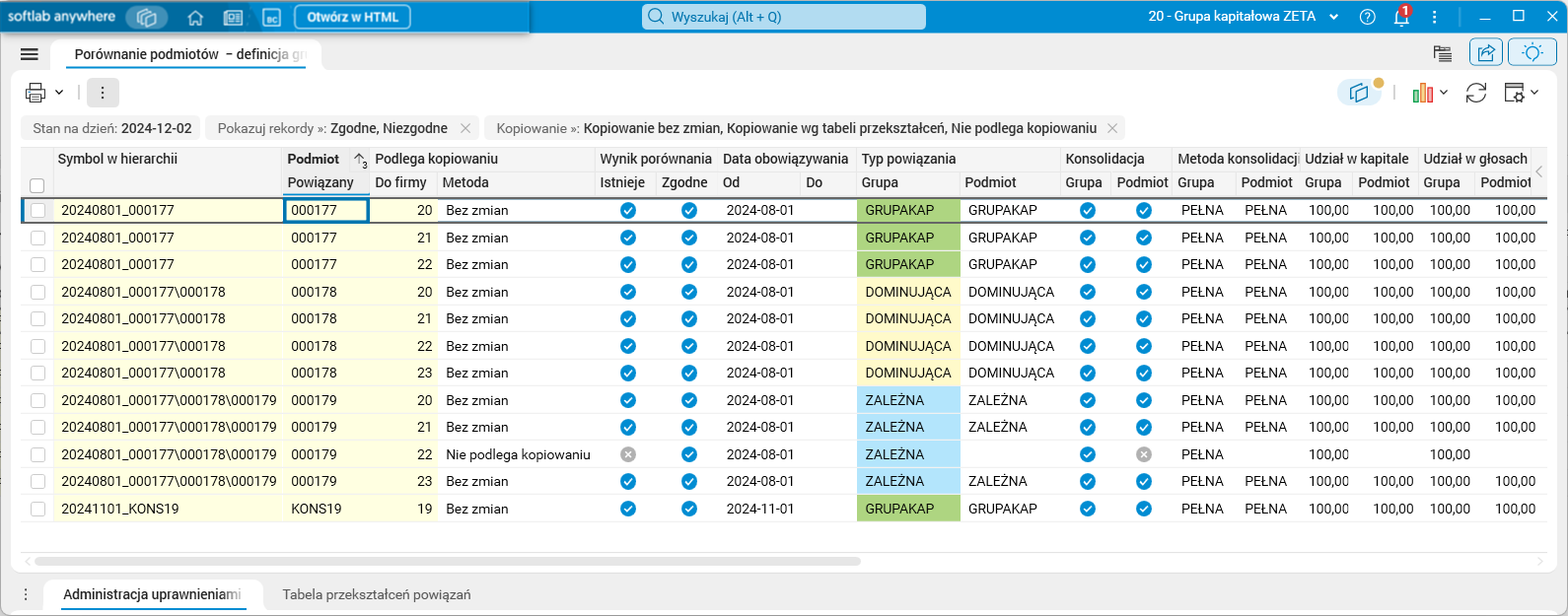Sort by the Podmiot column header
The height and width of the screenshot is (616, 1568).
click(x=314, y=159)
